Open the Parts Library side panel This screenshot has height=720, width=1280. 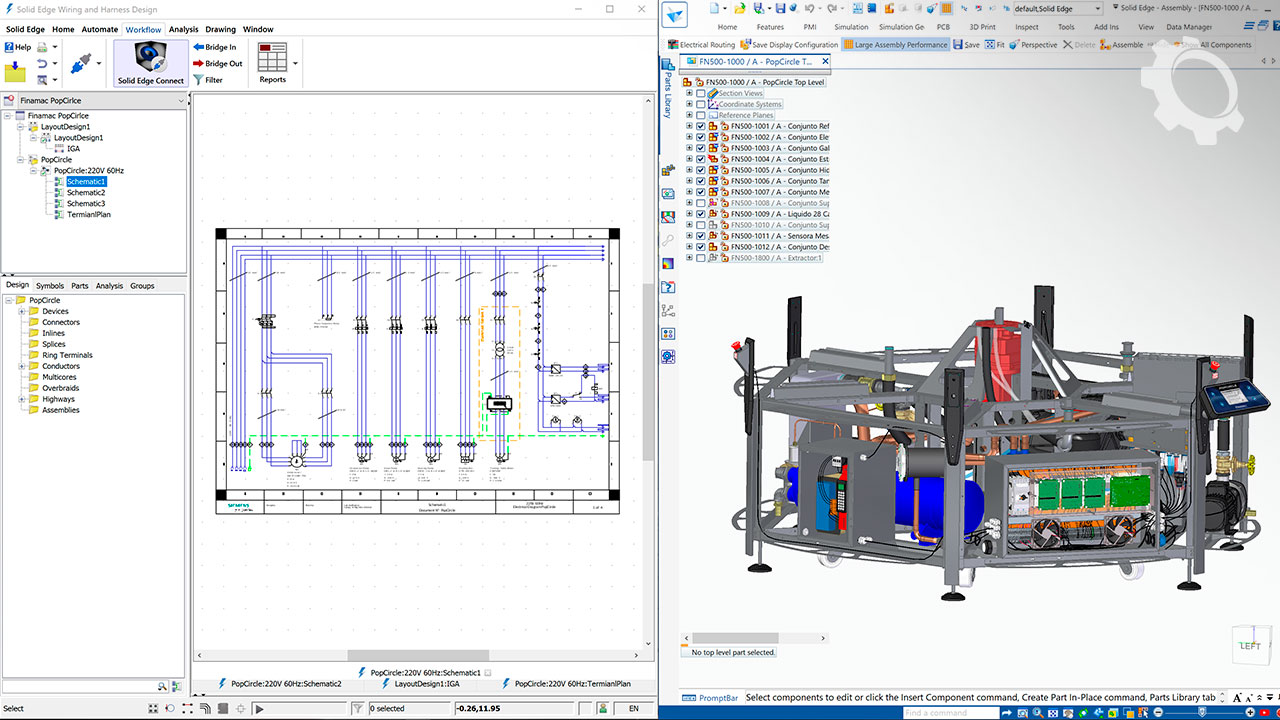[x=668, y=88]
